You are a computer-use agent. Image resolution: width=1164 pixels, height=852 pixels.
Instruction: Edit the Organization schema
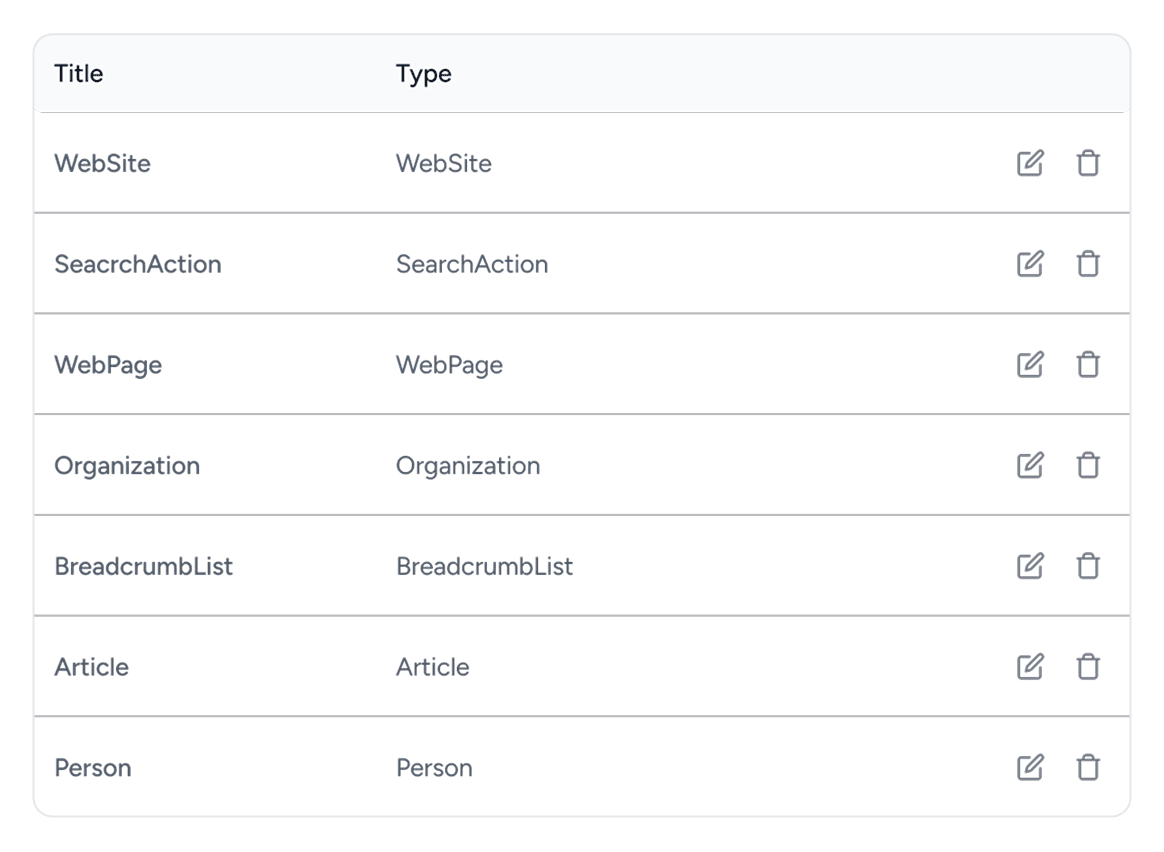pyautogui.click(x=1030, y=465)
